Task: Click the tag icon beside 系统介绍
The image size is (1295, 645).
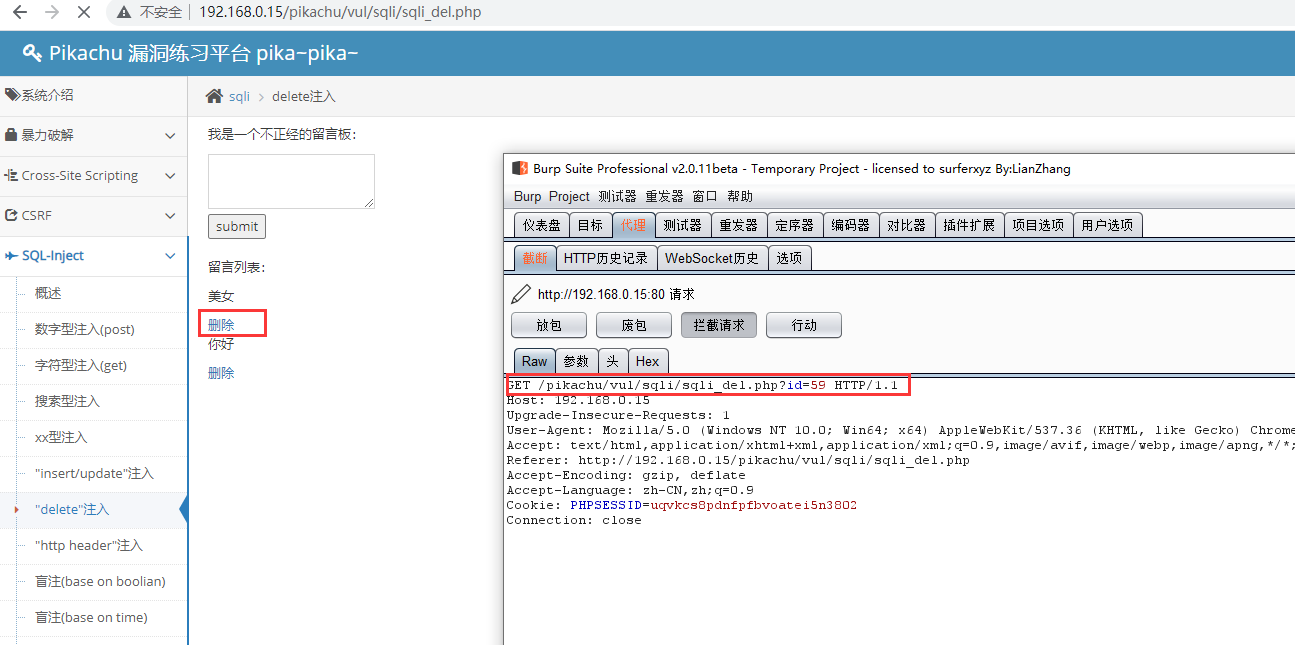Action: 12,95
